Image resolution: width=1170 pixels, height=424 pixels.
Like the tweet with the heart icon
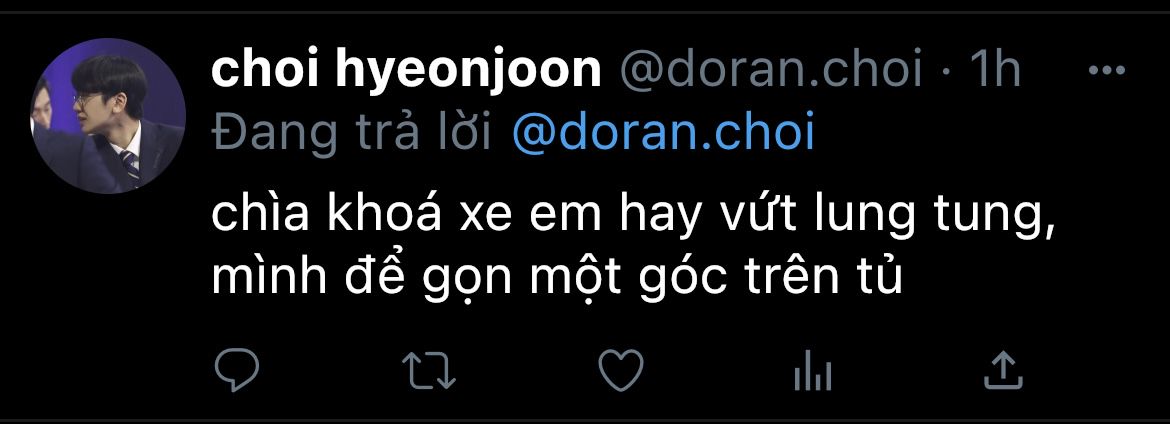pos(622,370)
